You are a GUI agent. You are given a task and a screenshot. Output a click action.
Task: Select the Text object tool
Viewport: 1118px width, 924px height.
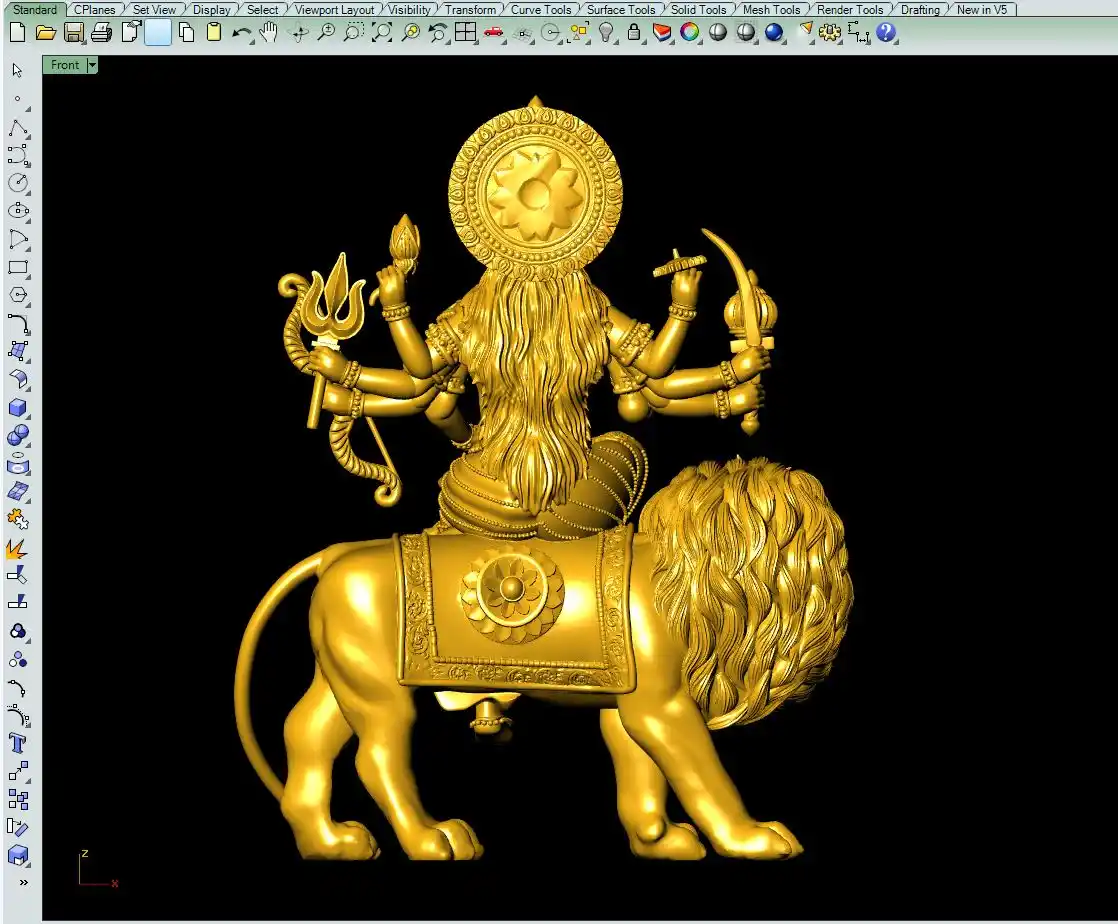[x=17, y=743]
